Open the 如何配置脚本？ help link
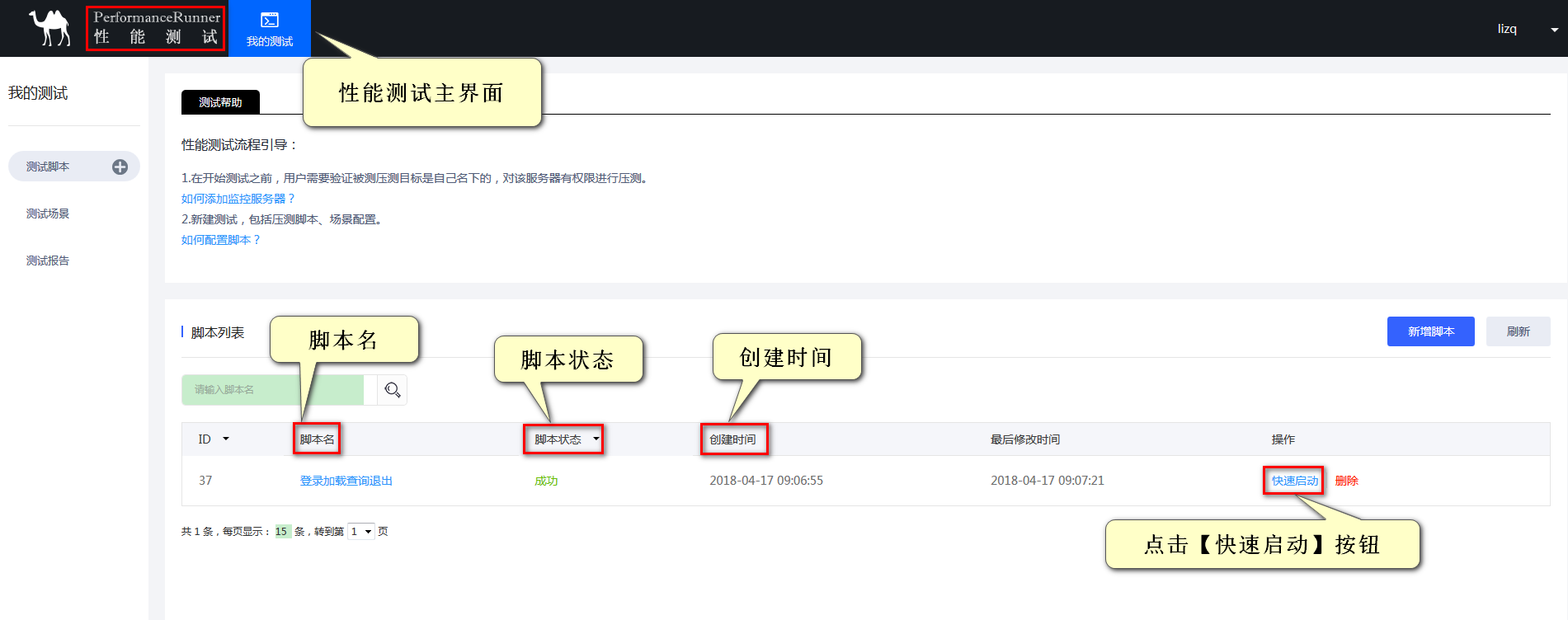 pyautogui.click(x=220, y=240)
